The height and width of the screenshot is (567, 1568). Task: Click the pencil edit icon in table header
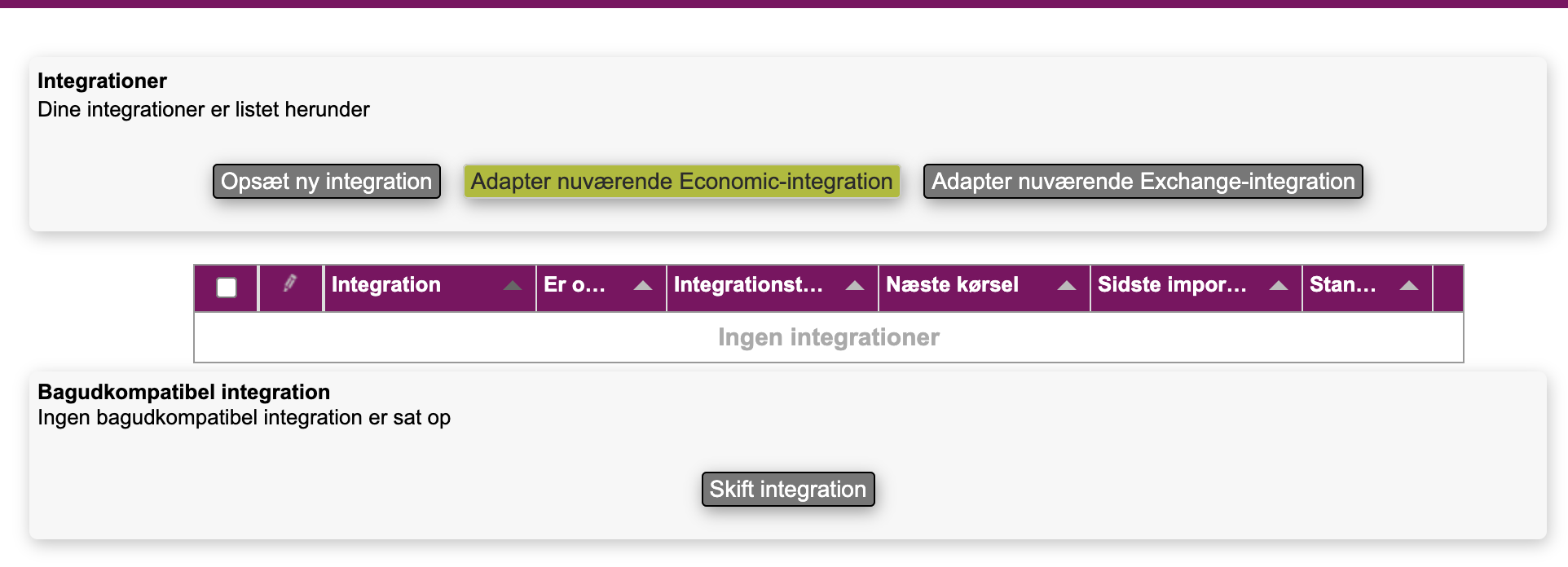click(290, 283)
